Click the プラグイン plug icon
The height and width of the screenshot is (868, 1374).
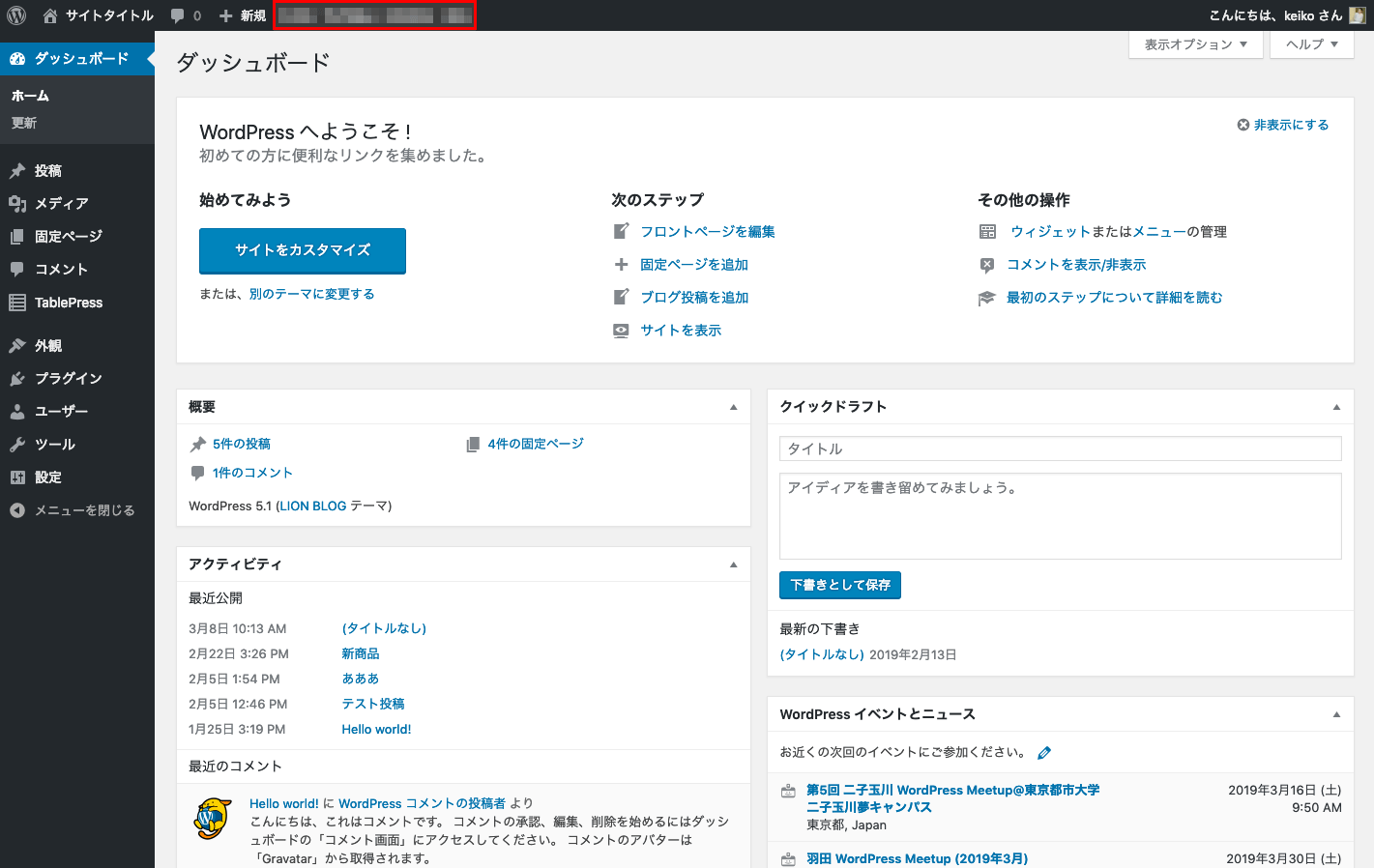pyautogui.click(x=17, y=379)
